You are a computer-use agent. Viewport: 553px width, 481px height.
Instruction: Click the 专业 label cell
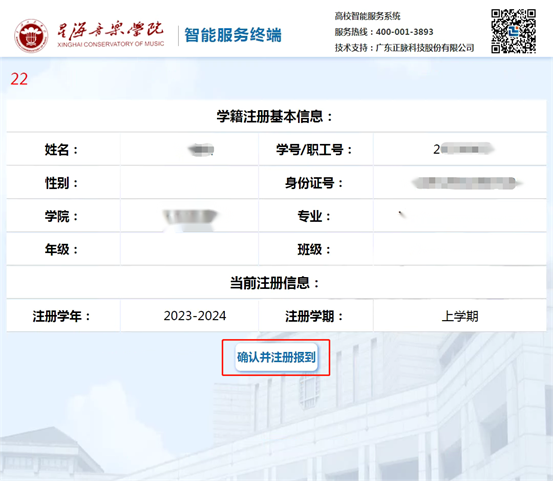[316, 216]
